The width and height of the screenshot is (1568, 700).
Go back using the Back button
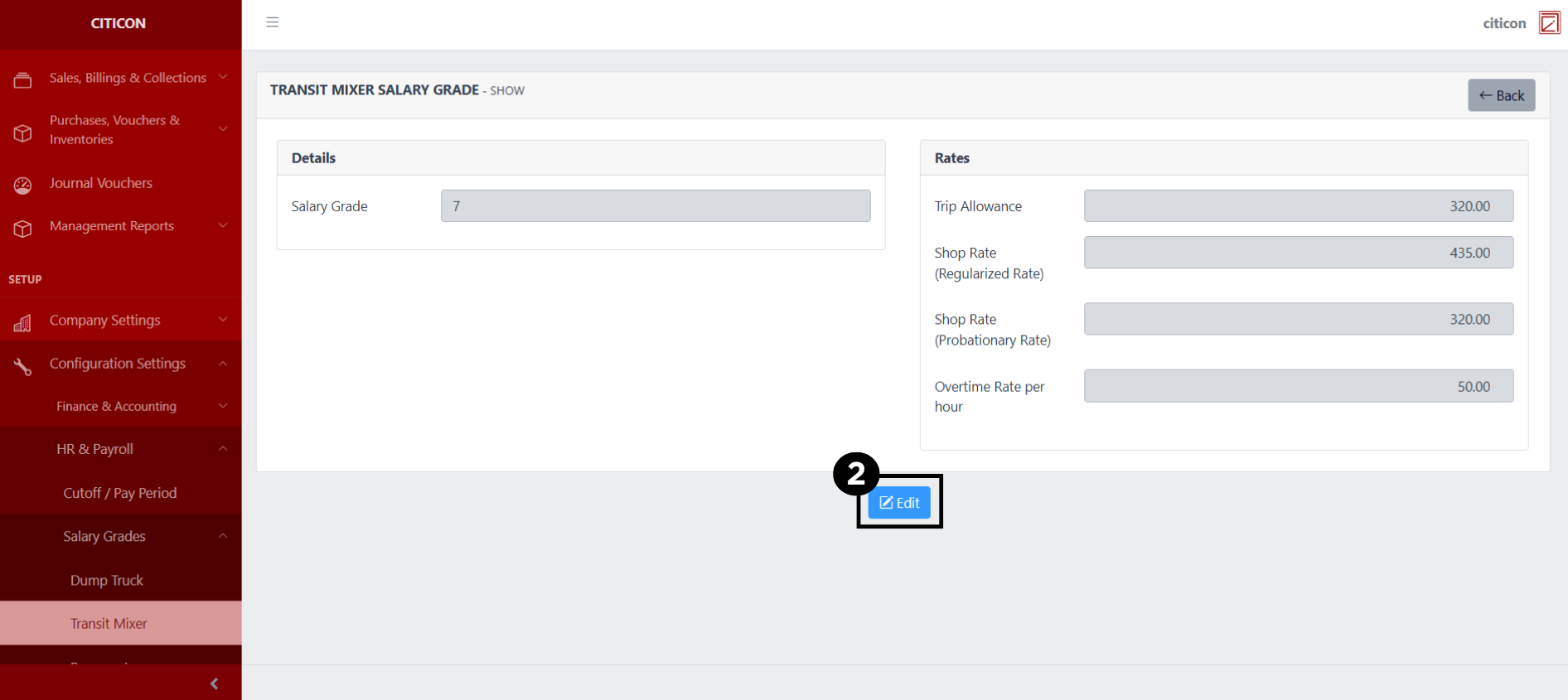coord(1501,95)
